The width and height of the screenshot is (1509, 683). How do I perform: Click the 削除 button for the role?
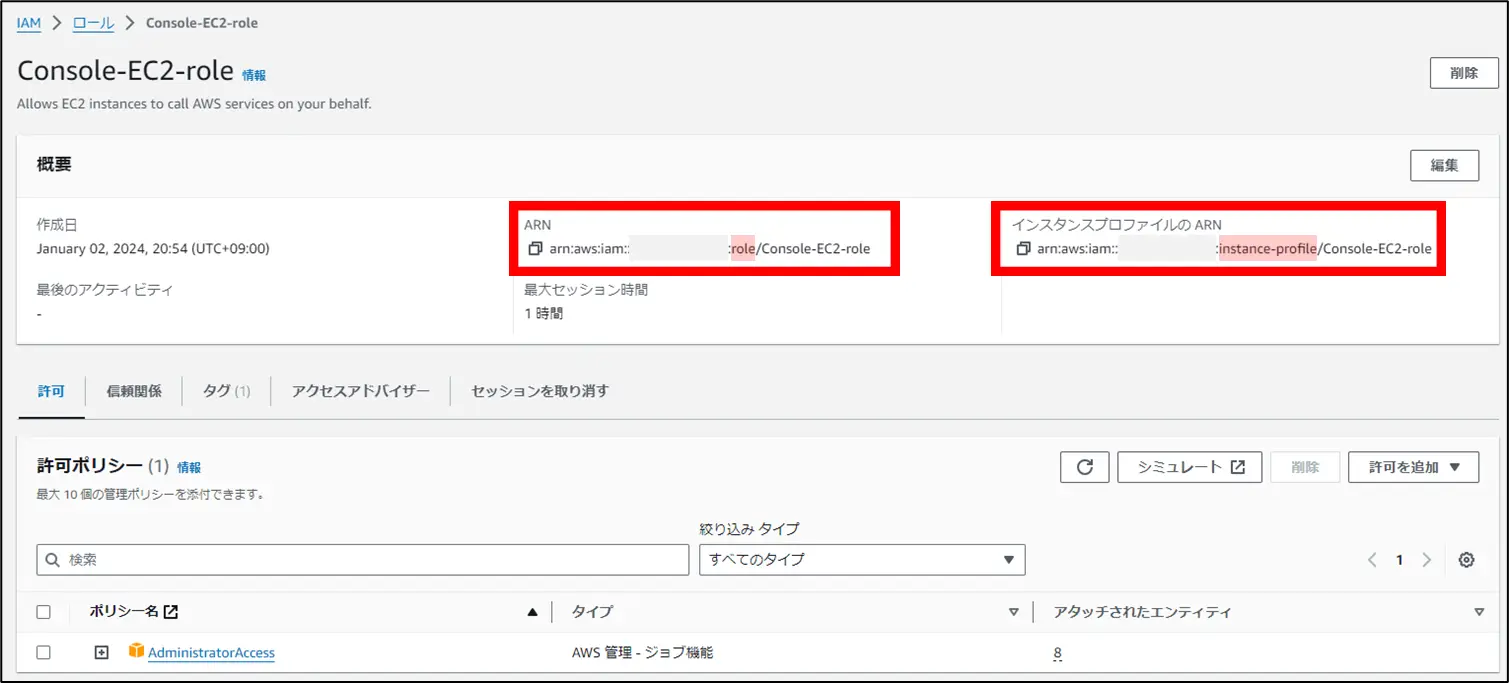coord(1464,73)
